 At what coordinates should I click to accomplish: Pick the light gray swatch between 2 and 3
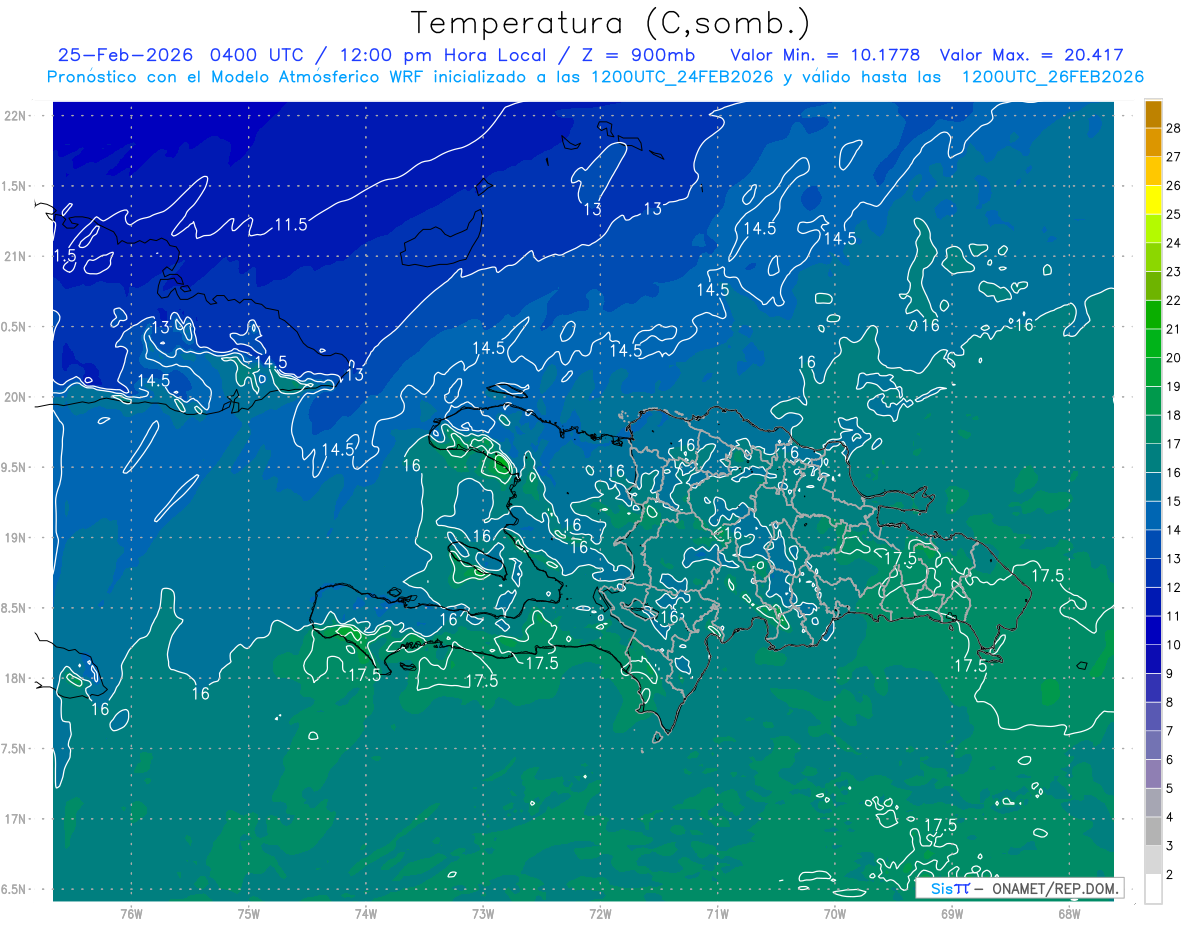(x=1153, y=861)
